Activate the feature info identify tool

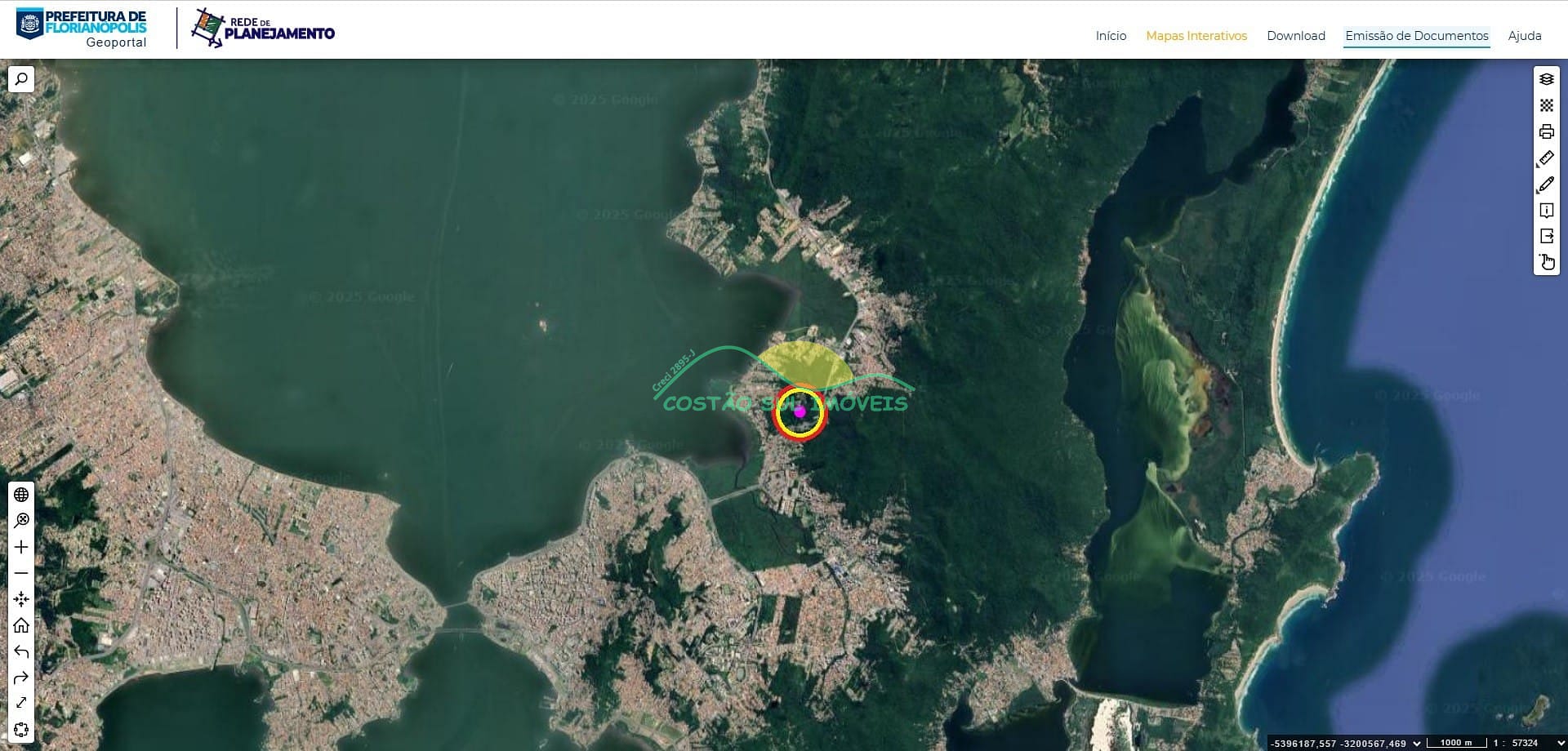point(1546,211)
